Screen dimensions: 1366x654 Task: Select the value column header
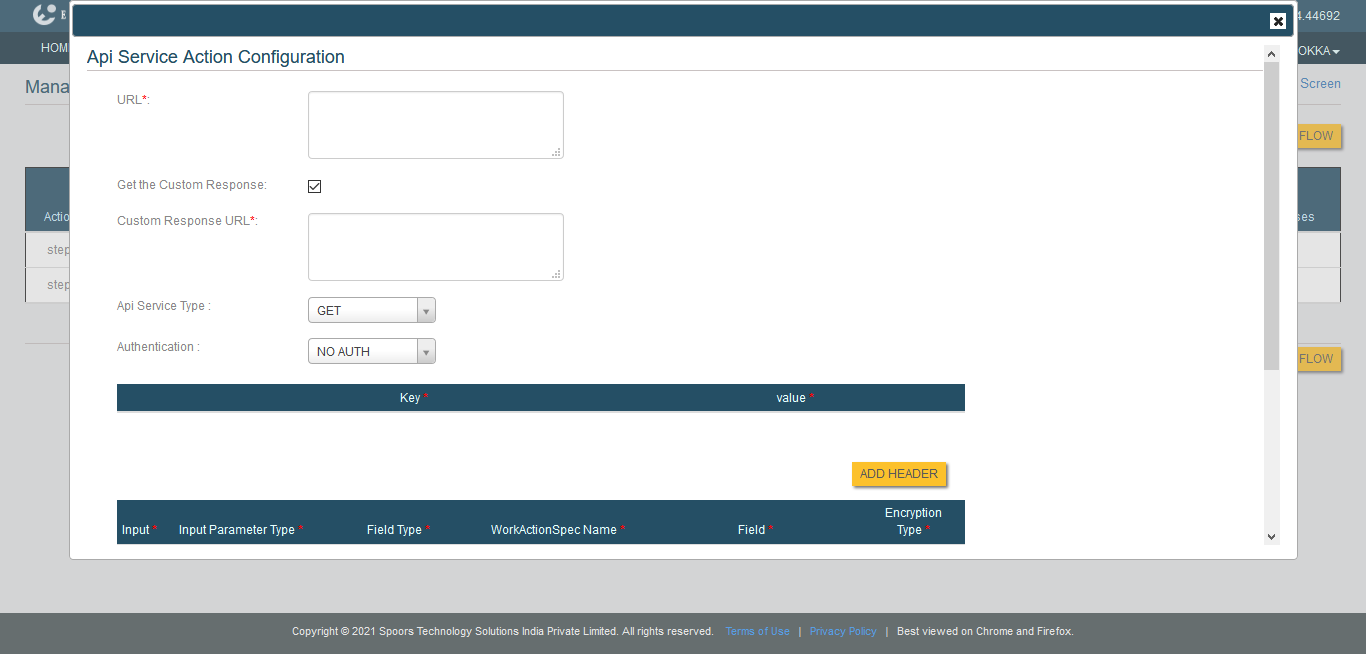(791, 398)
